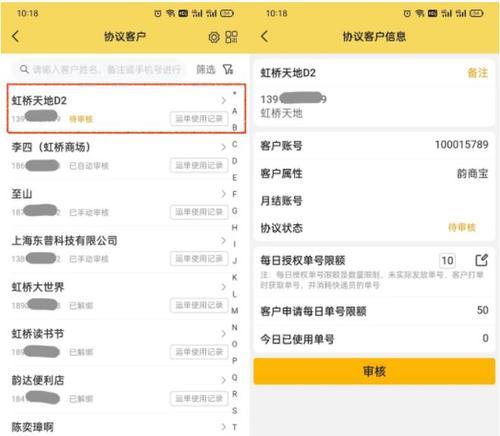Open settings gear in 协议客户 header

click(214, 37)
